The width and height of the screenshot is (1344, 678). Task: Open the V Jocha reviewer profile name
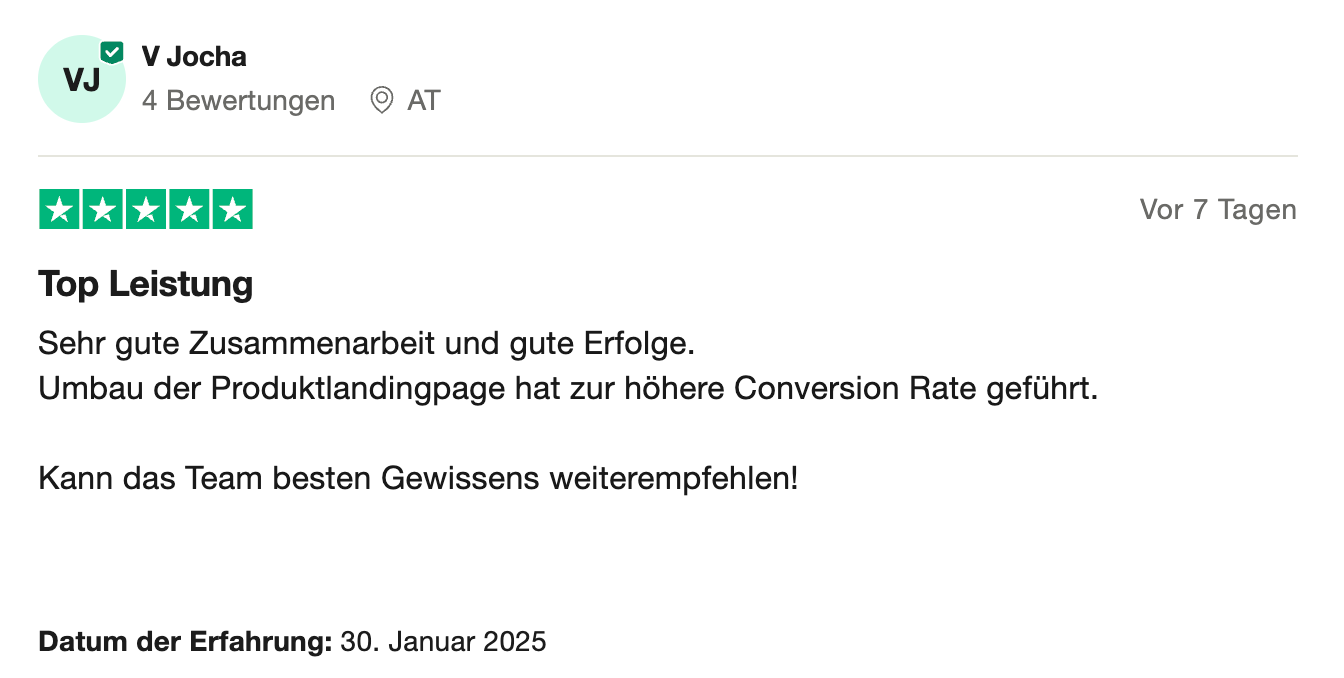point(194,57)
